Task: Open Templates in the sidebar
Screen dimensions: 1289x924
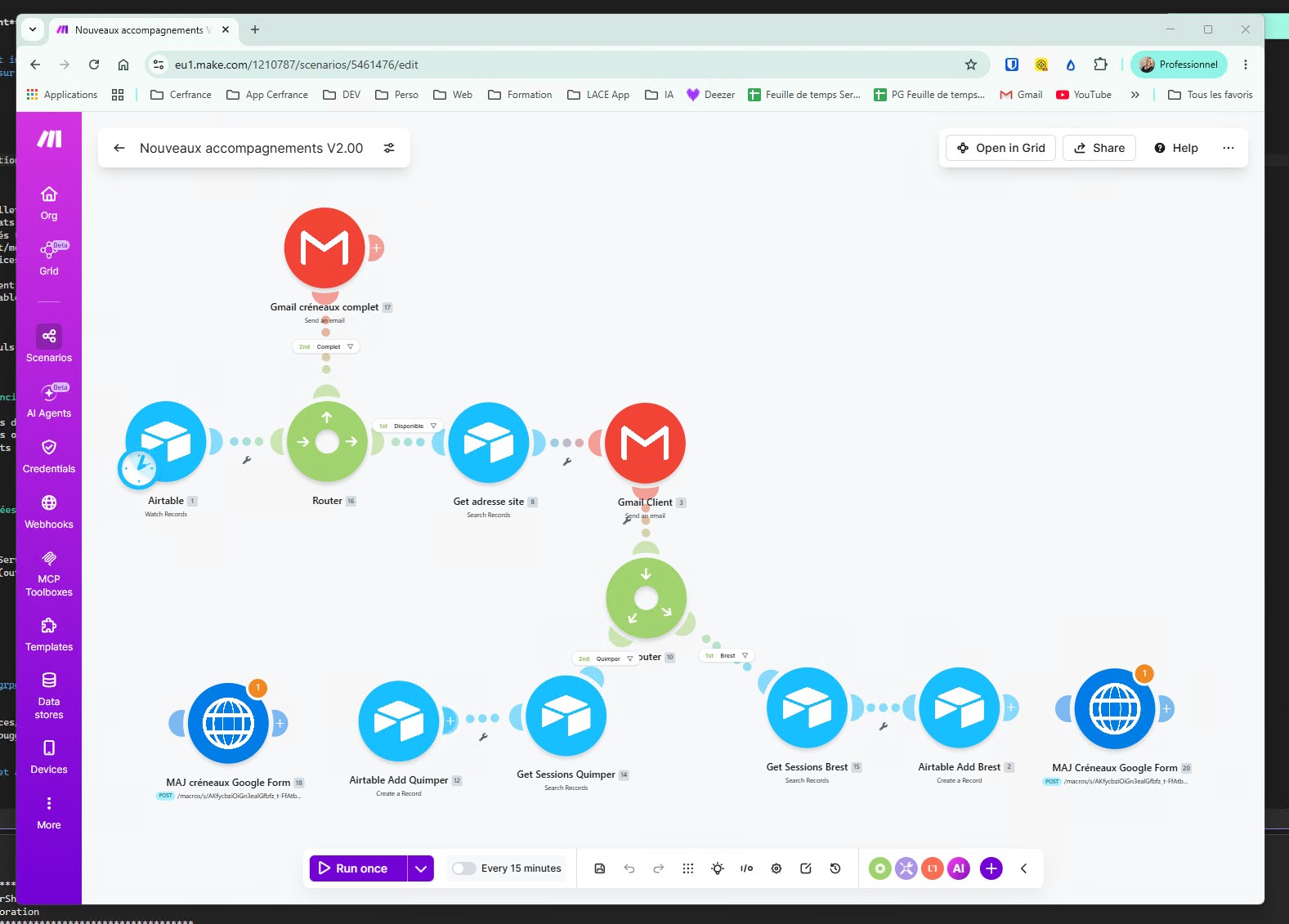Action: point(49,635)
